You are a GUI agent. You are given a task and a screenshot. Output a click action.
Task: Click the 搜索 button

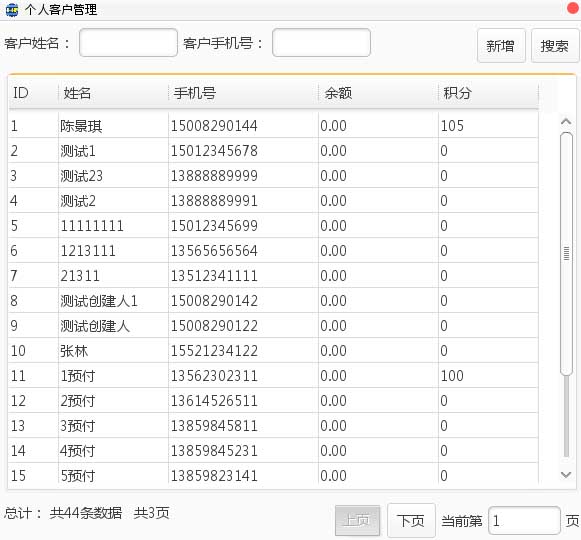pyautogui.click(x=555, y=46)
